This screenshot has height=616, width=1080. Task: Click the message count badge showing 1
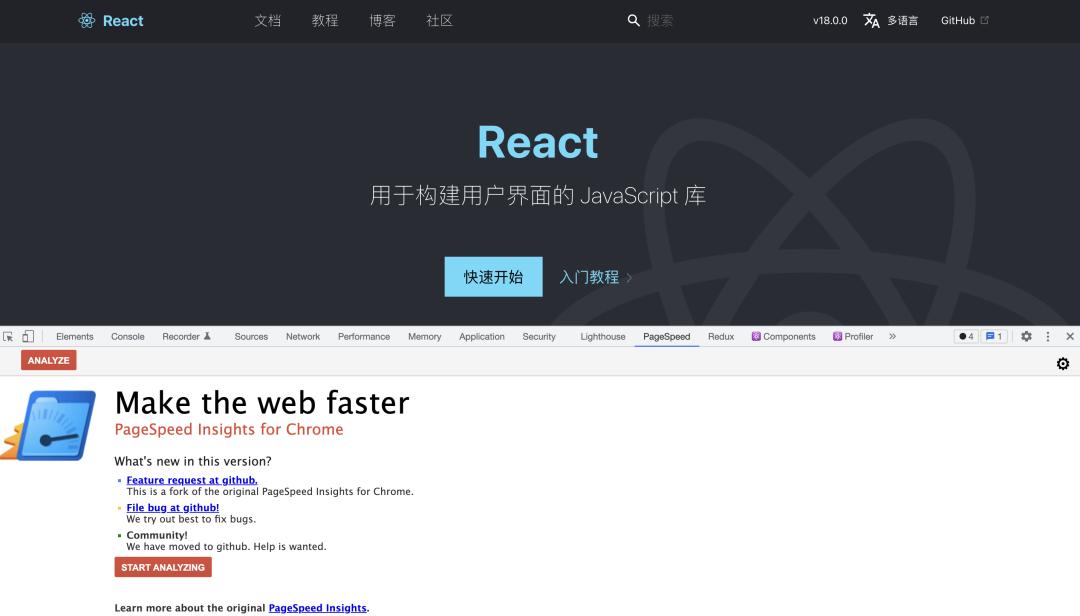tap(994, 337)
